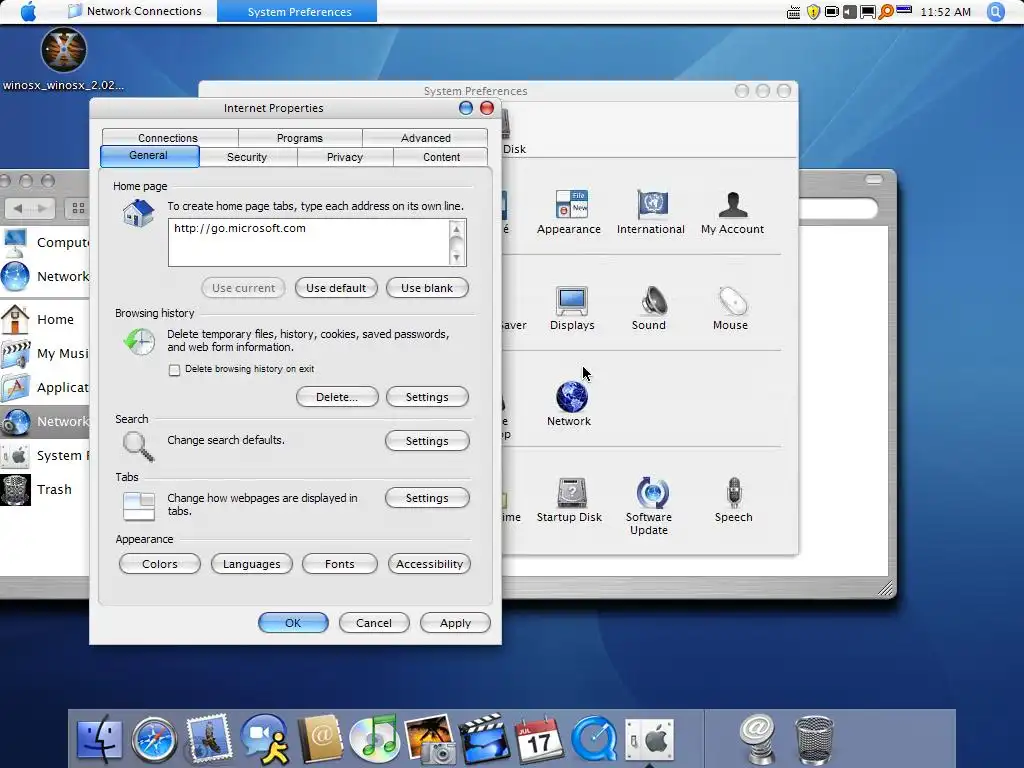Click the shield tray icon
Viewport: 1024px width, 768px height.
coord(813,12)
